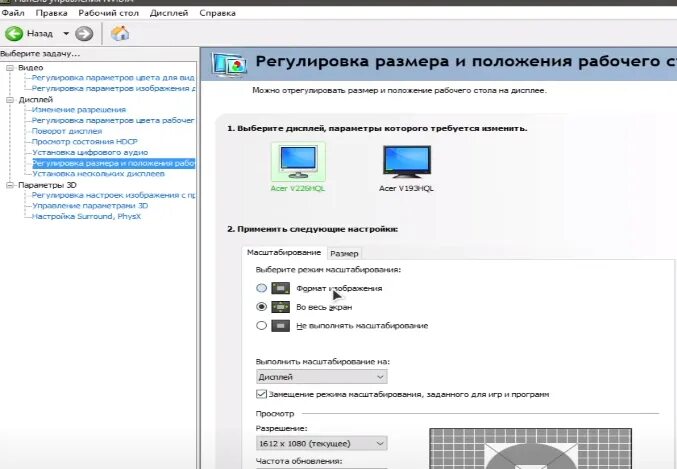Select the Формат изображения radio button

[x=261, y=288]
